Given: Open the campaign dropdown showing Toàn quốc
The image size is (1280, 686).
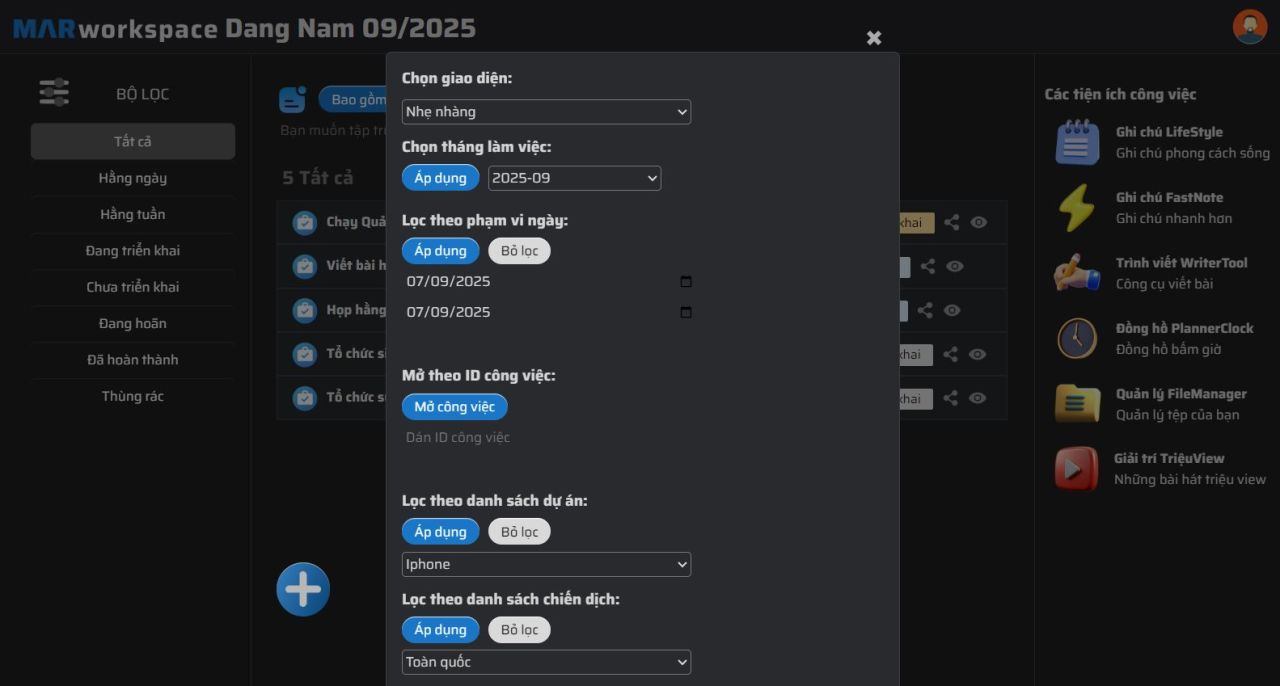Looking at the screenshot, I should (x=546, y=663).
